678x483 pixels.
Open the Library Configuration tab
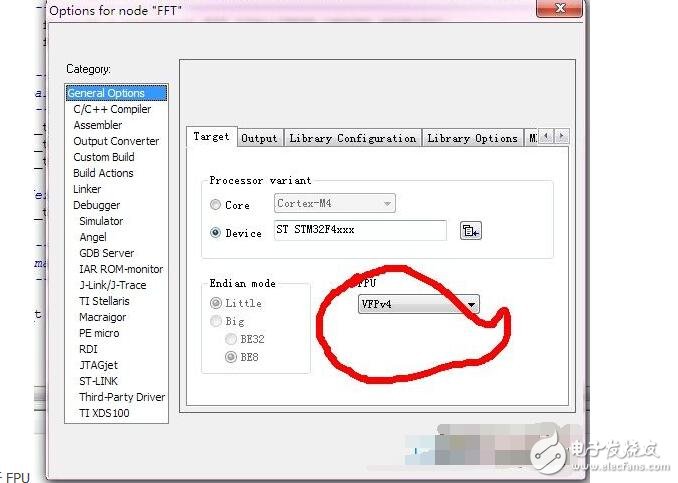click(352, 138)
